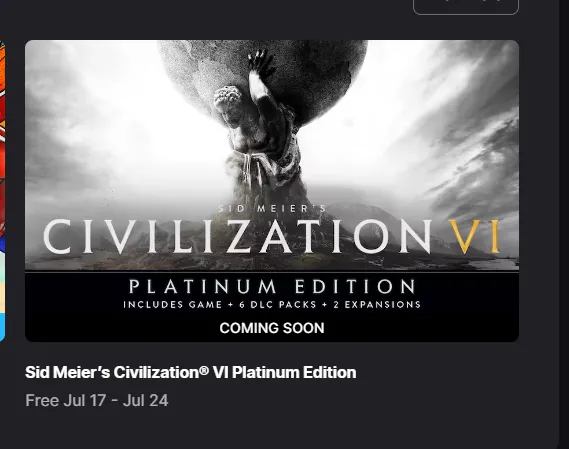The width and height of the screenshot is (569, 449).
Task: Open the Civilization VI game card artwork
Action: 272,191
